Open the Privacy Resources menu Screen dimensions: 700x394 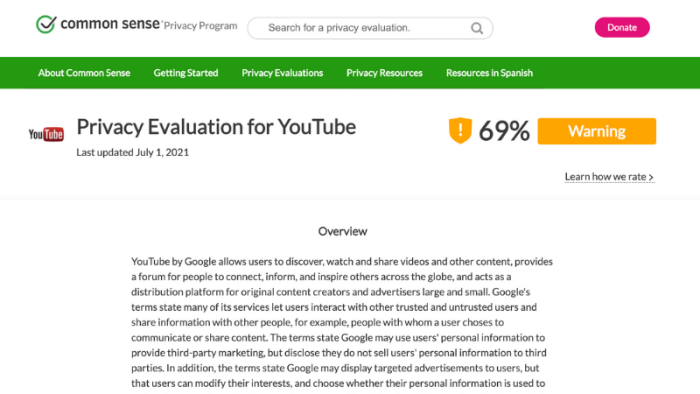384,73
